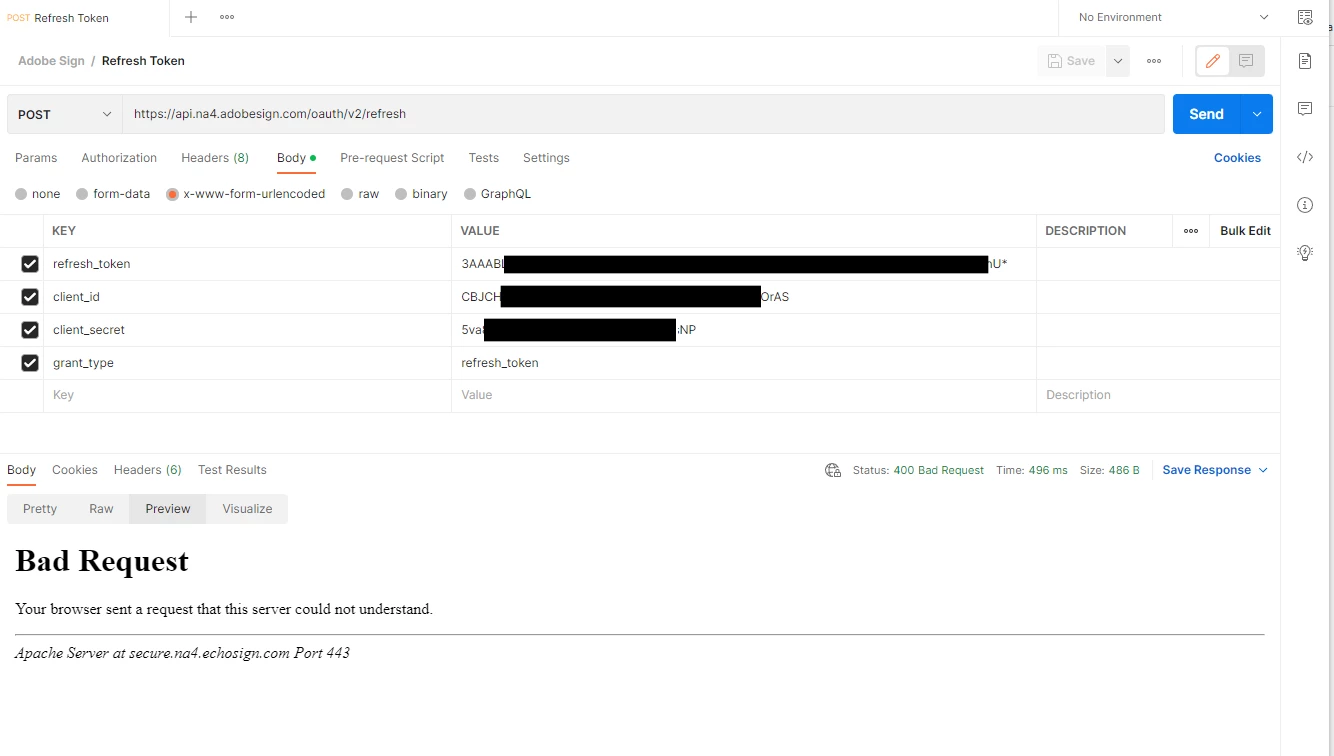
Task: Uncheck the client_secret row checkbox
Action: click(x=30, y=330)
